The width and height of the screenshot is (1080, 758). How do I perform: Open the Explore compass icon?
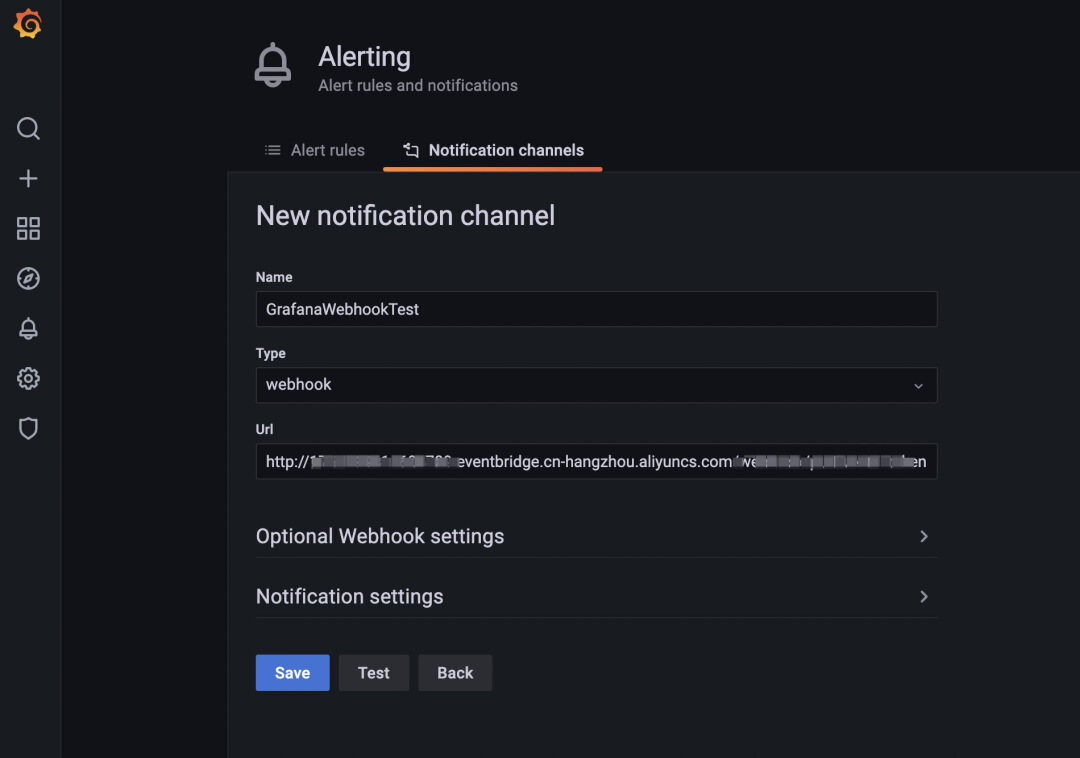coord(28,279)
